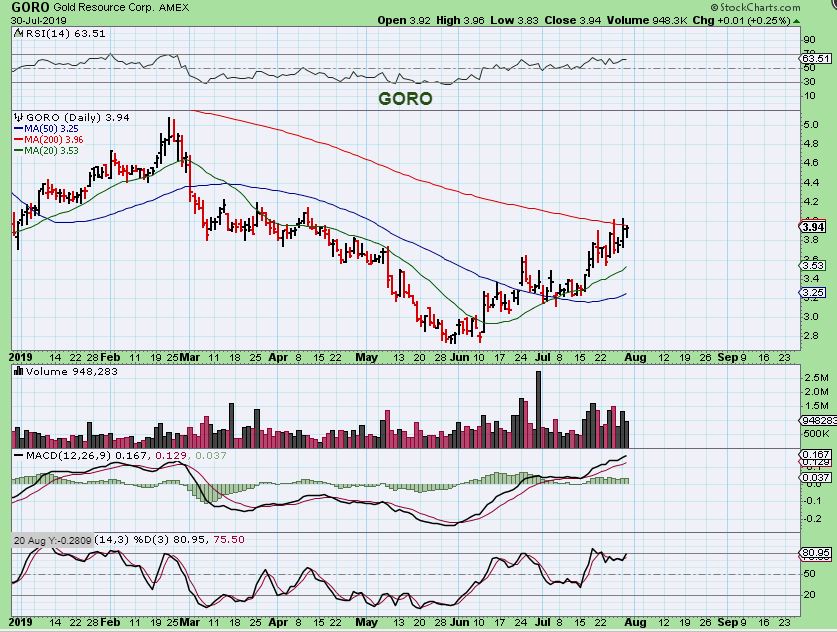Click the candlestick icon before GORO (Daily)

point(19,117)
